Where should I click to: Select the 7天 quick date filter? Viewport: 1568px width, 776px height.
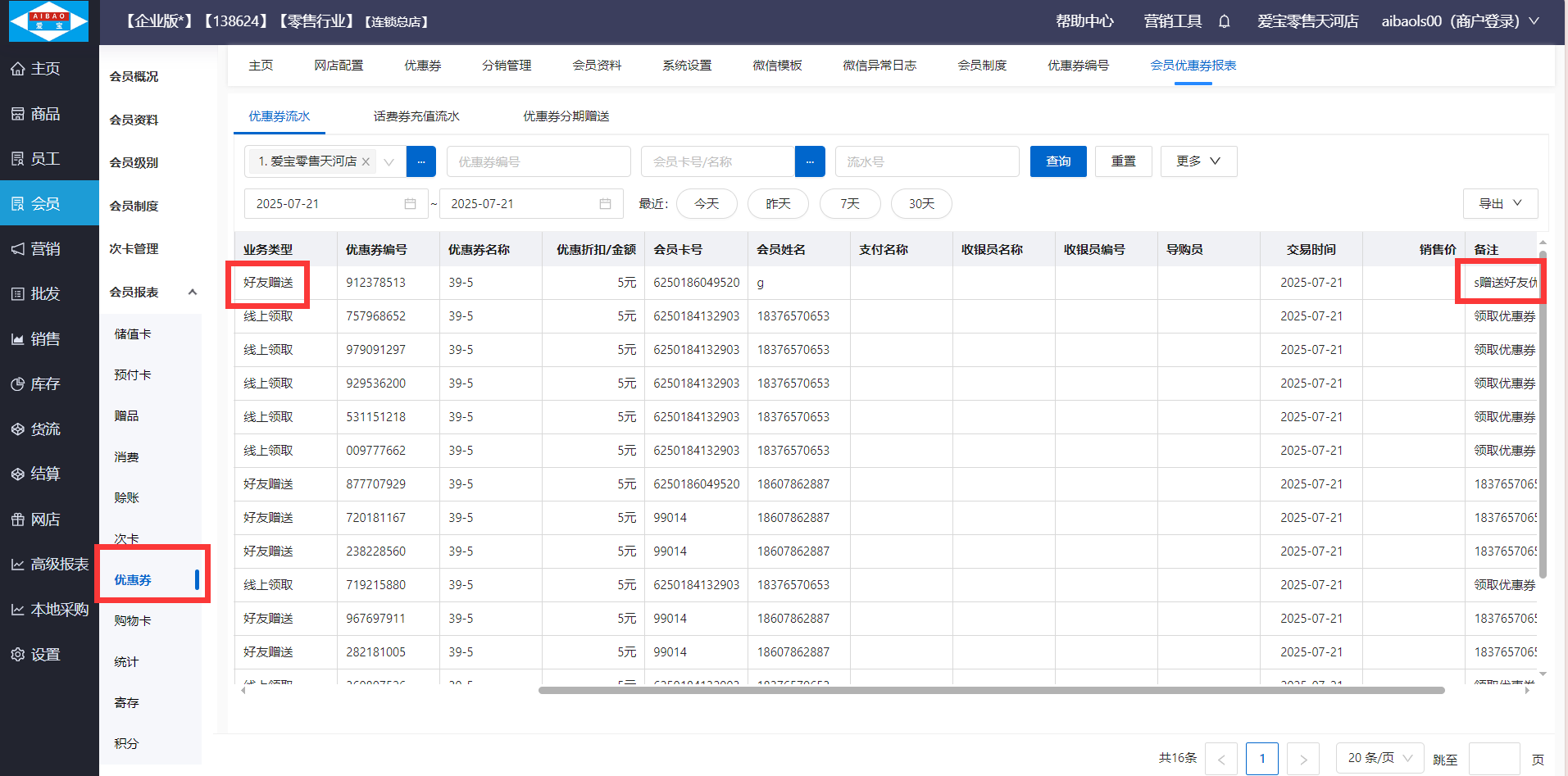click(849, 204)
